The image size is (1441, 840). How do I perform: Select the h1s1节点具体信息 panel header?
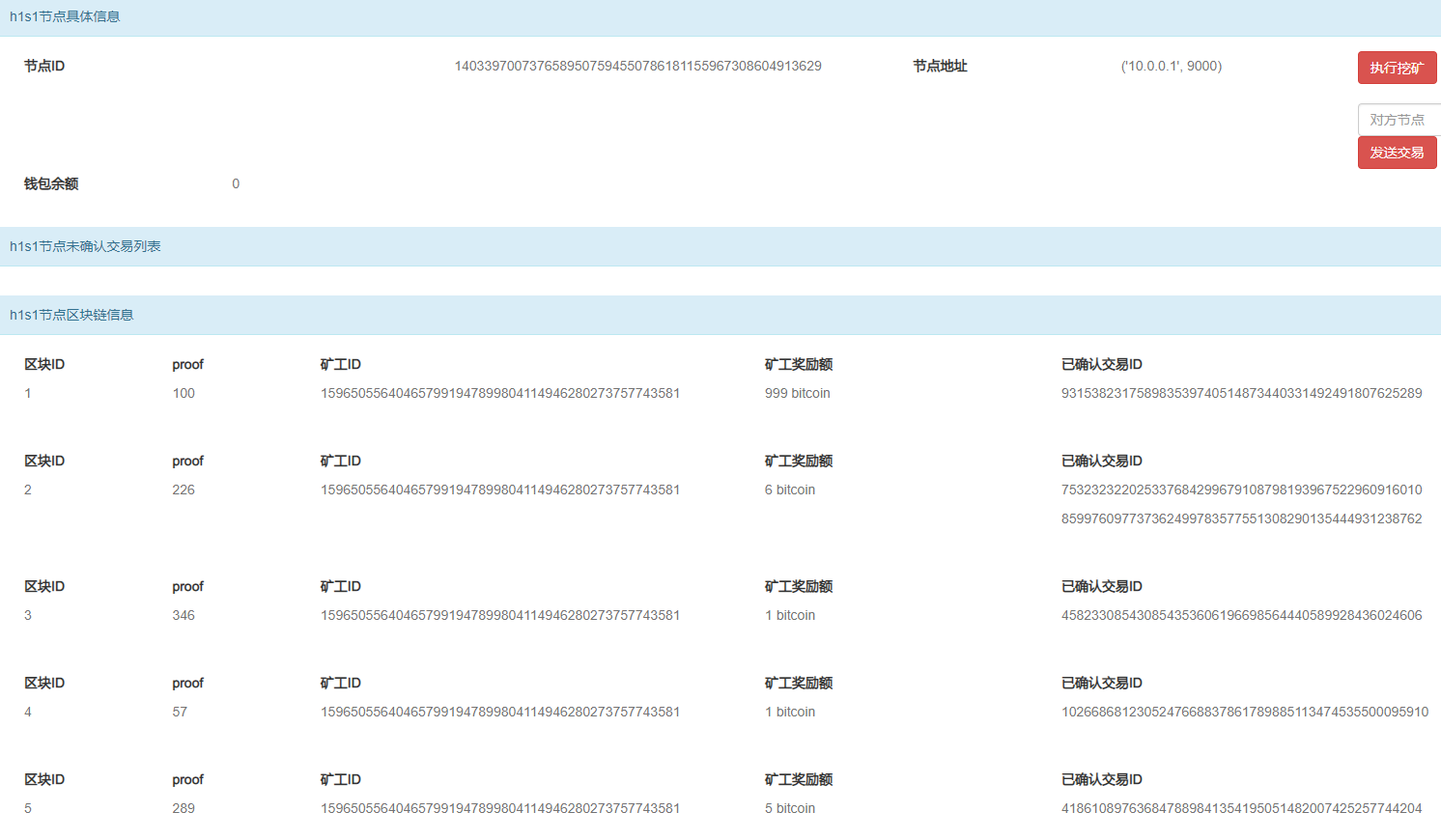point(720,17)
